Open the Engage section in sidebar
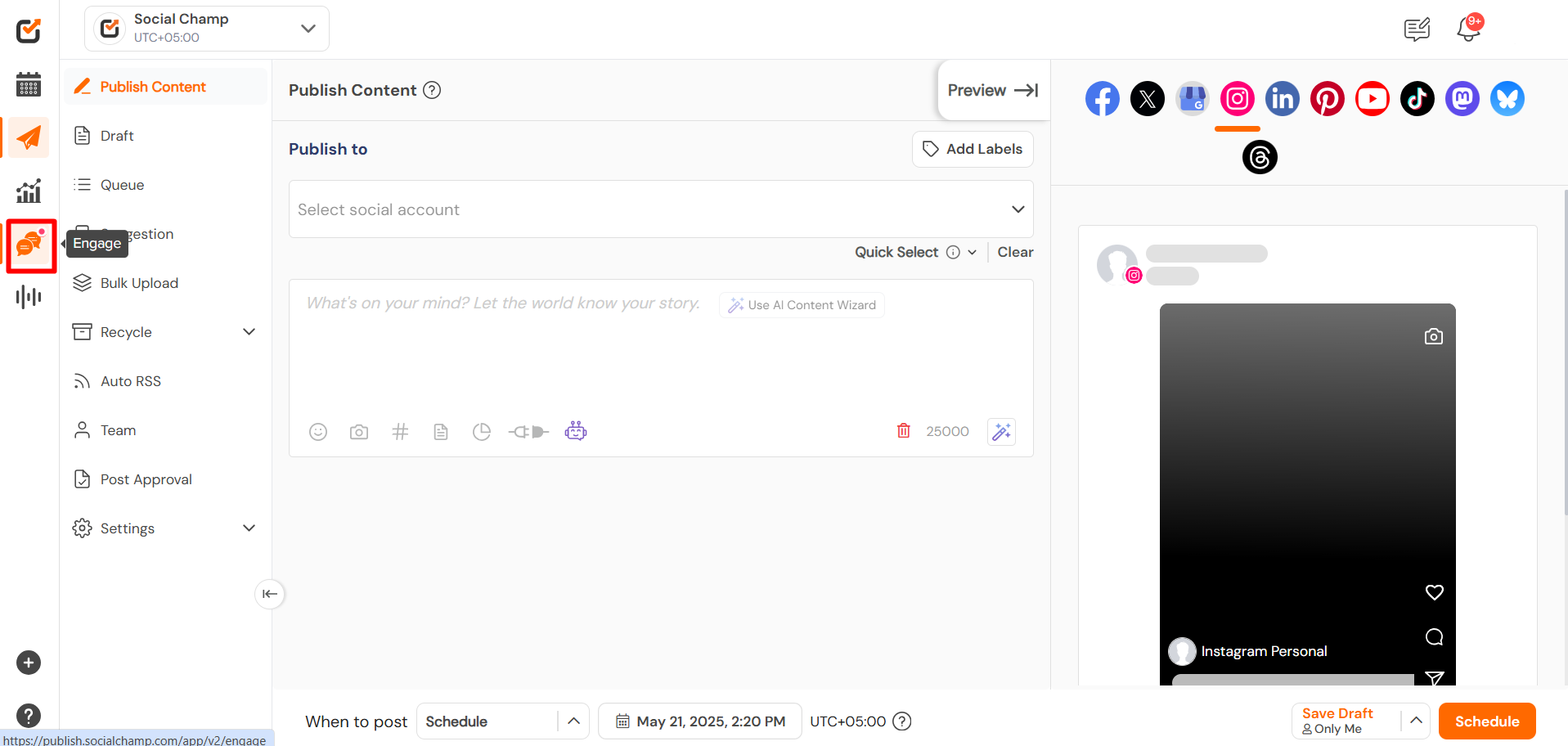Viewport: 1568px width, 746px height. tap(30, 245)
